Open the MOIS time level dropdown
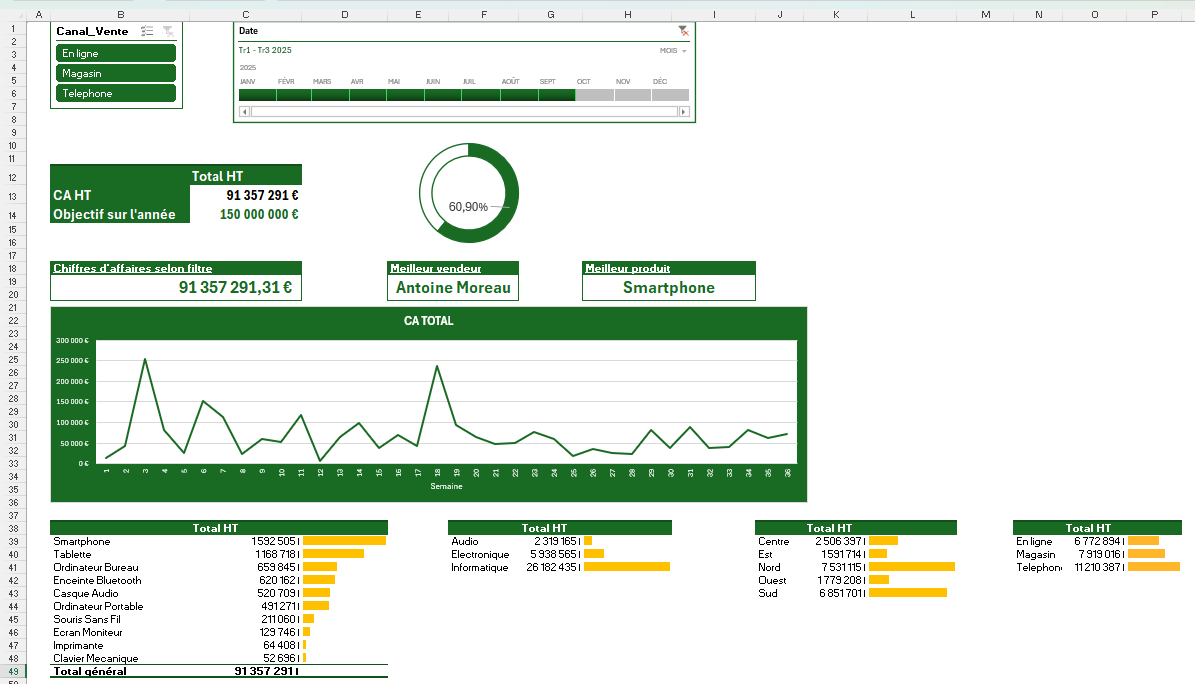The height and width of the screenshot is (684, 1195). [x=673, y=50]
